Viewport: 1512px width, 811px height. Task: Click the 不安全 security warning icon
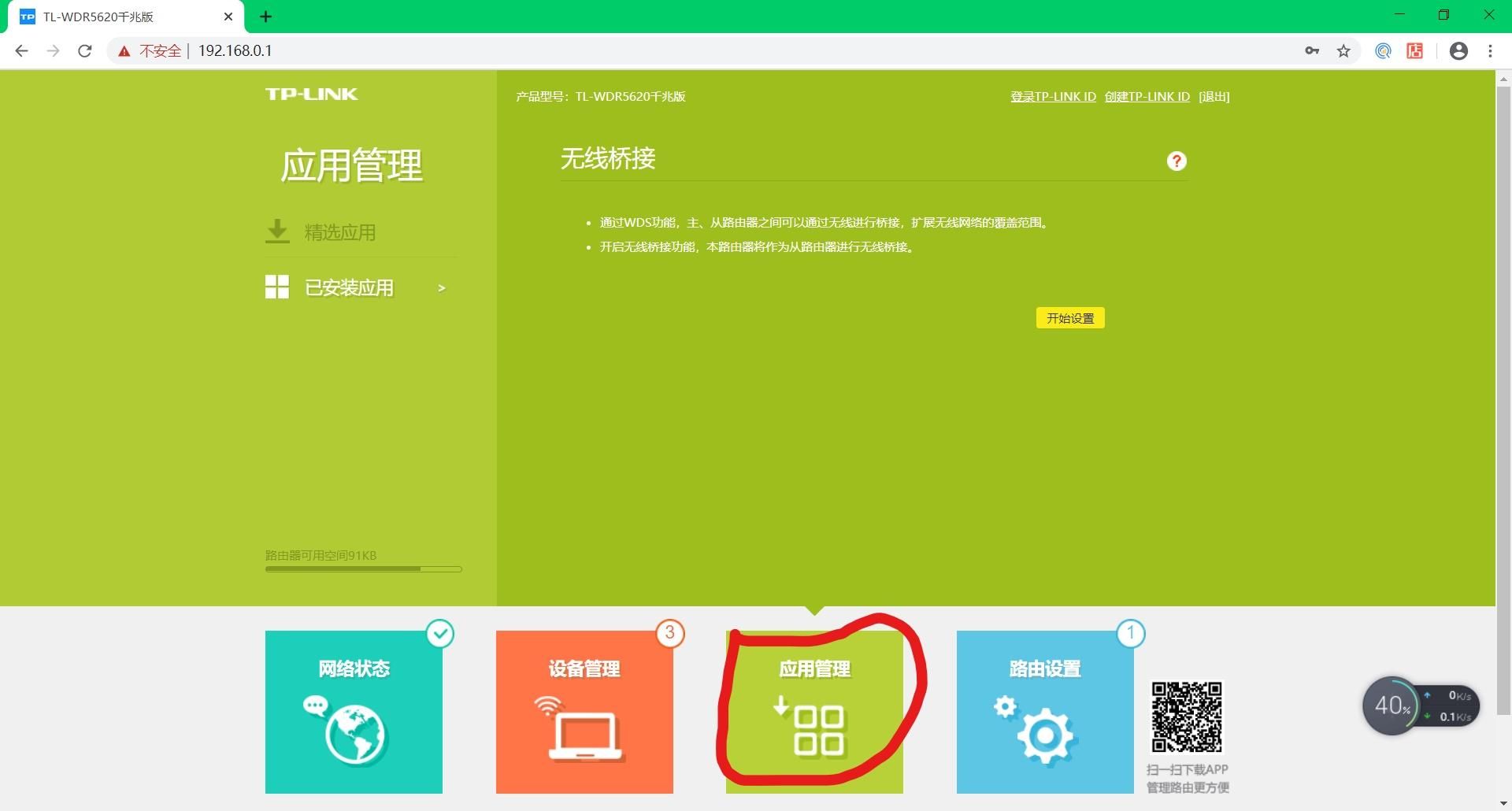124,51
